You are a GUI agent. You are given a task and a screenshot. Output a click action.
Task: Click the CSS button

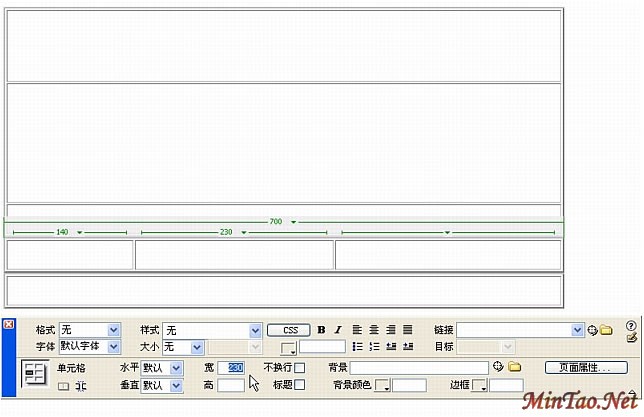tap(290, 330)
